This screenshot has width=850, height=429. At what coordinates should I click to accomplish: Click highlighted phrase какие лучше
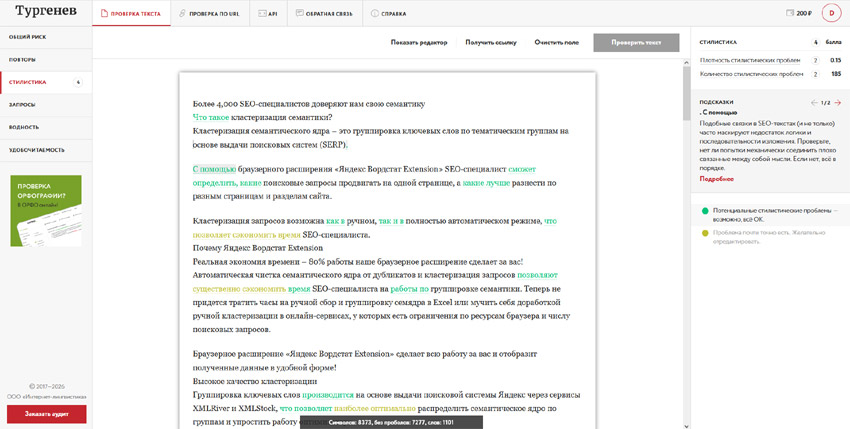[x=486, y=183]
